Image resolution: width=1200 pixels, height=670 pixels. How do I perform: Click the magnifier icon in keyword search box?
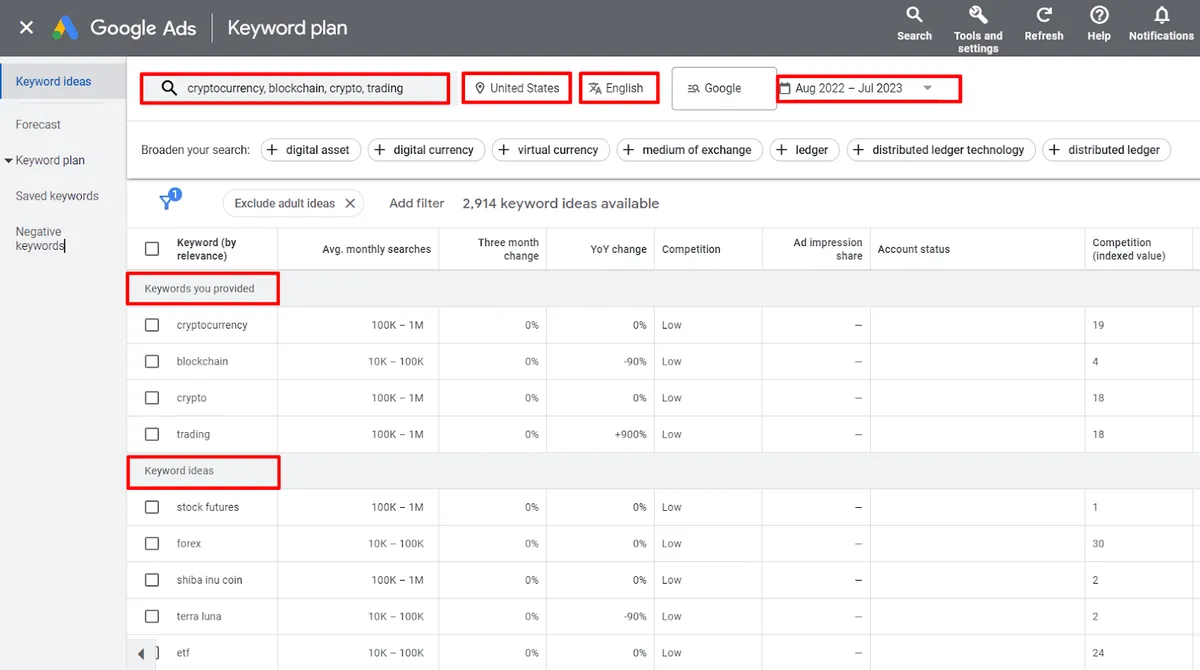[169, 88]
